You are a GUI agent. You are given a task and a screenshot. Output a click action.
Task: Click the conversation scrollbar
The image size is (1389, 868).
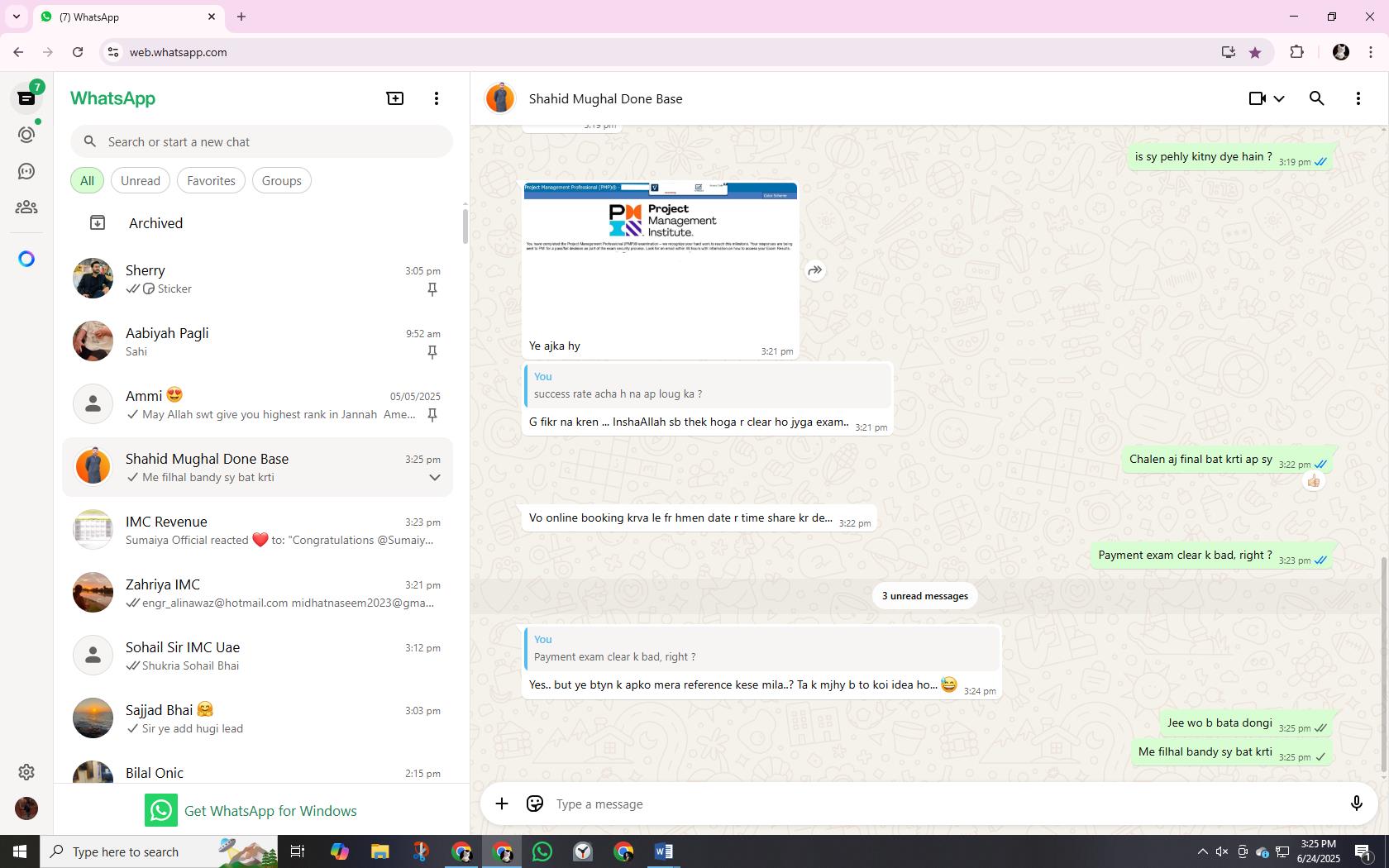pyautogui.click(x=1384, y=665)
